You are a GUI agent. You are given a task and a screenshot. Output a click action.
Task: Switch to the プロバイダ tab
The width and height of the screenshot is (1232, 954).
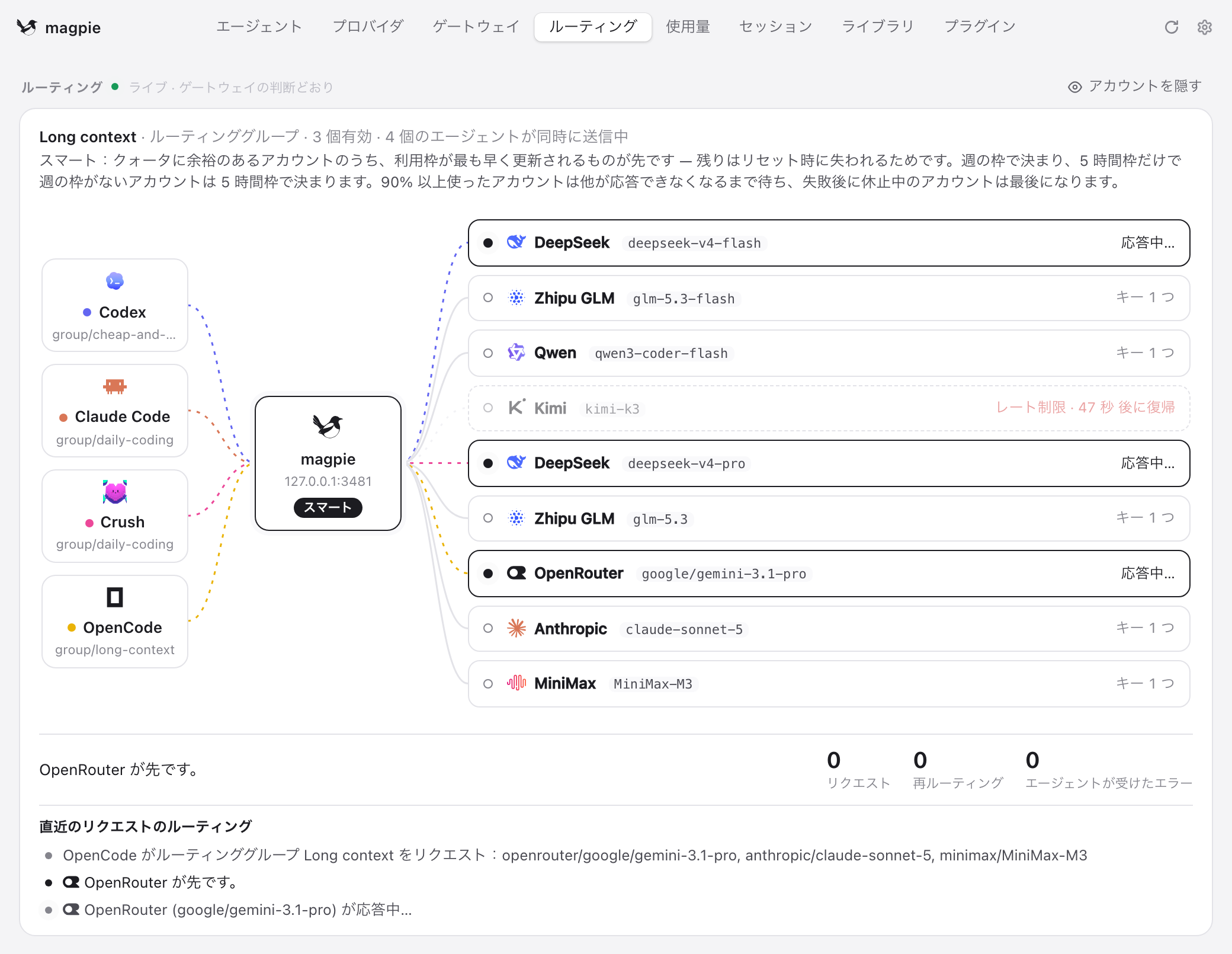368,27
